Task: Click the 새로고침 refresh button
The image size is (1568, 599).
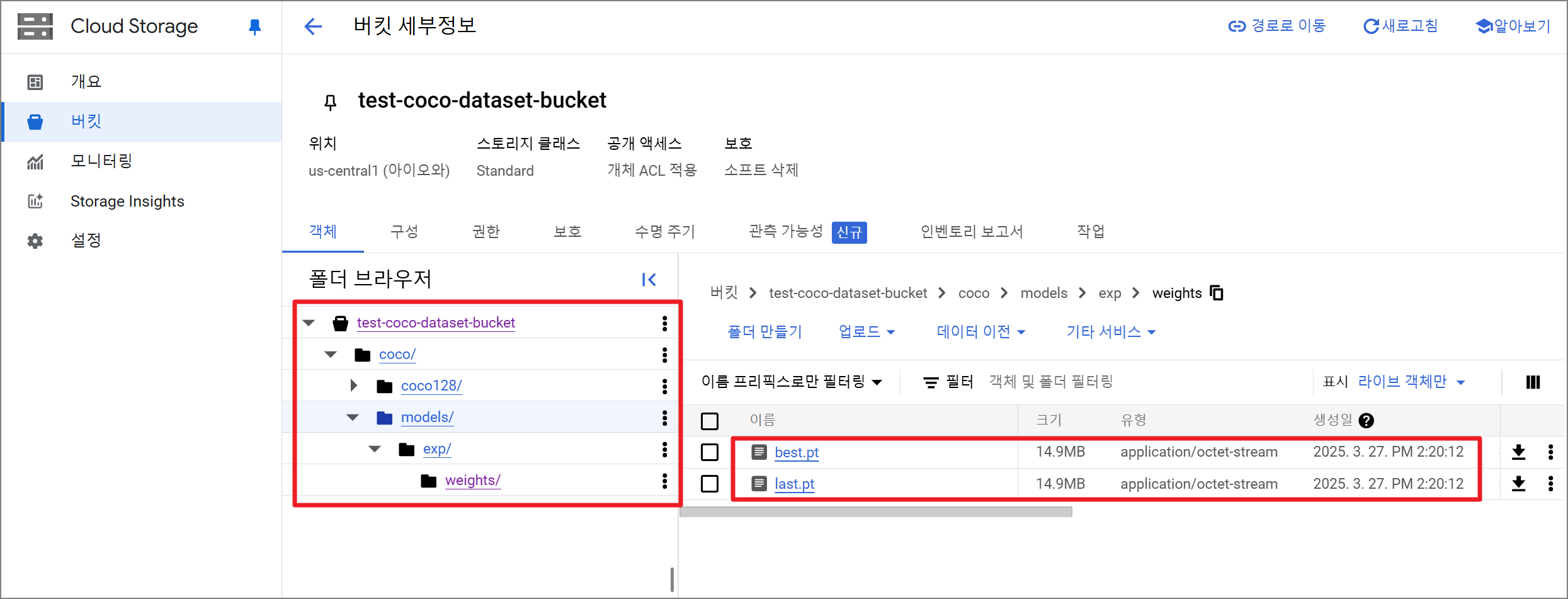Action: point(1400,26)
